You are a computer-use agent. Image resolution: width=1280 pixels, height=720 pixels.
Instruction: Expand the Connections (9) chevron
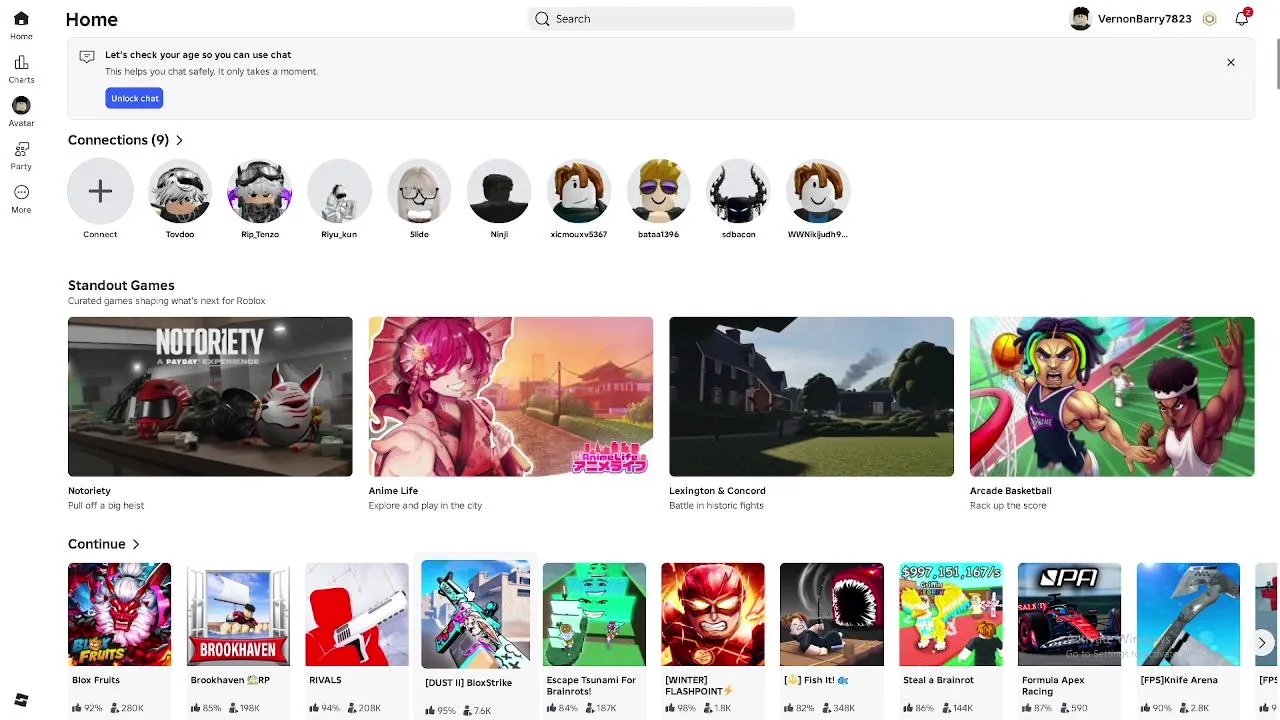pyautogui.click(x=179, y=140)
